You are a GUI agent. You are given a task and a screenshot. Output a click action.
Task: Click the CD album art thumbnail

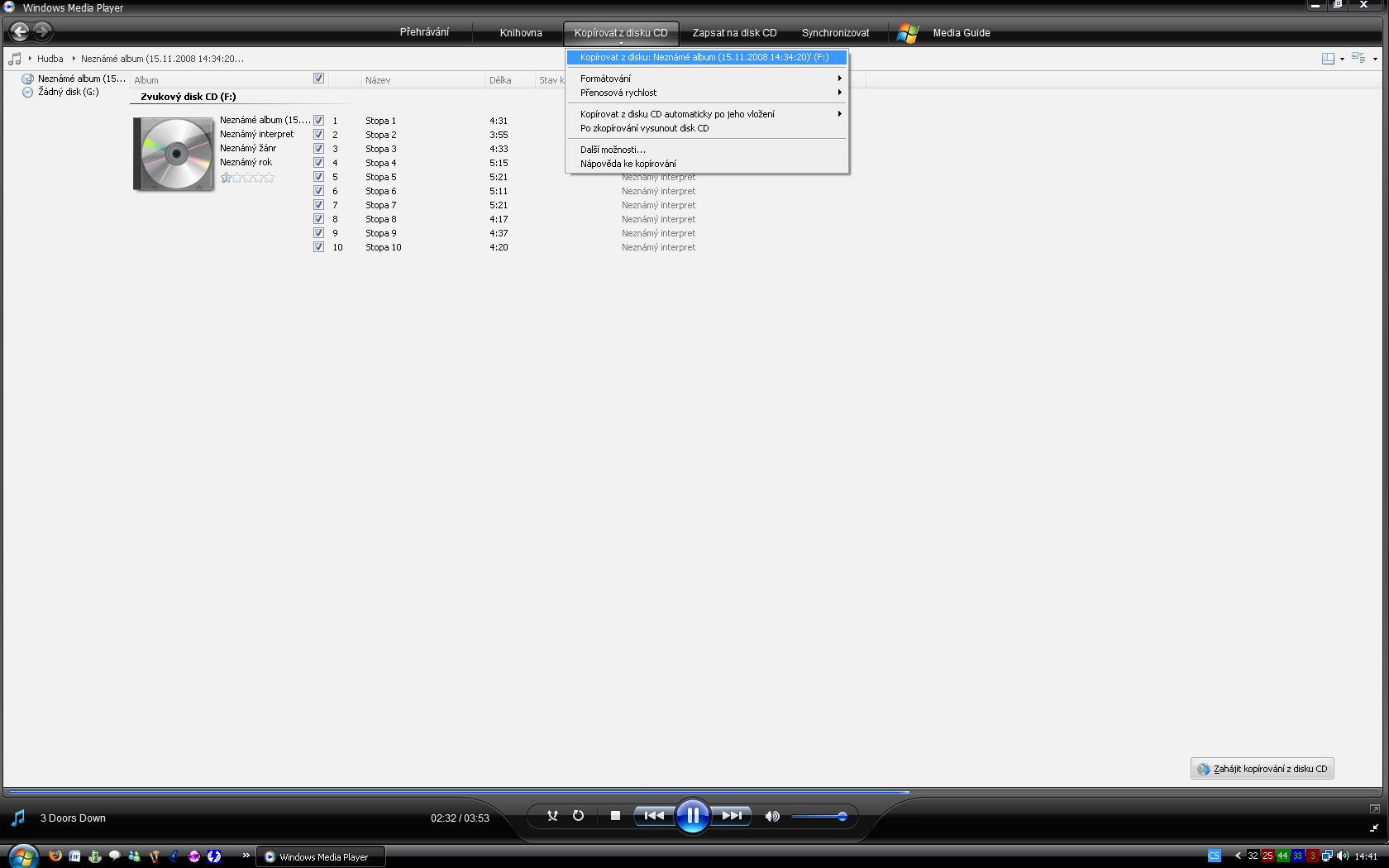174,154
